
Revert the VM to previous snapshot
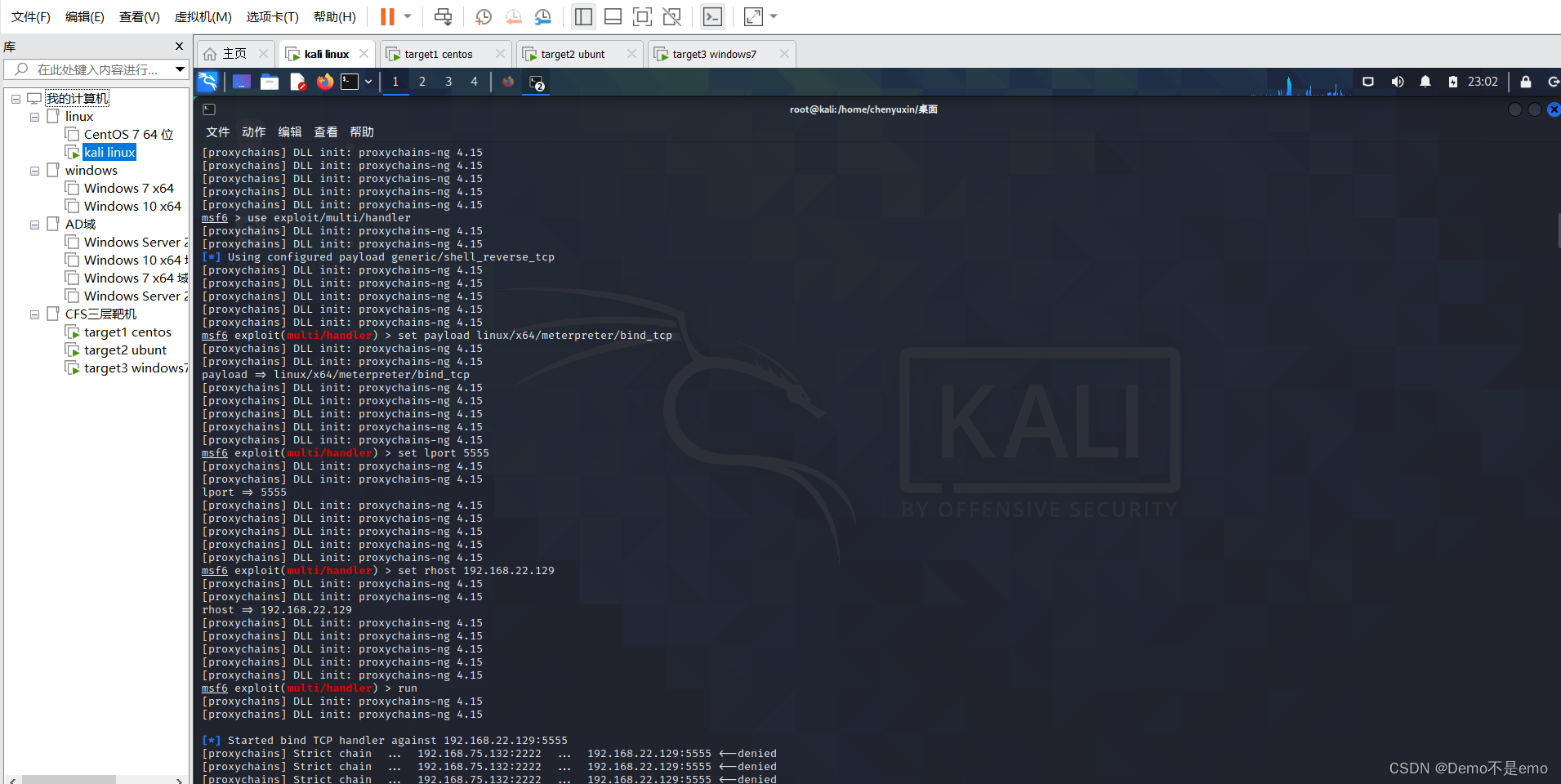[x=513, y=16]
